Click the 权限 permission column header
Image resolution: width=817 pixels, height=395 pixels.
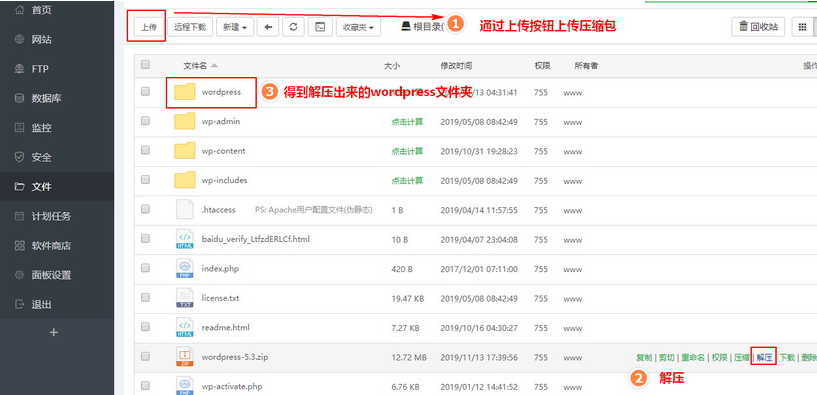542,66
